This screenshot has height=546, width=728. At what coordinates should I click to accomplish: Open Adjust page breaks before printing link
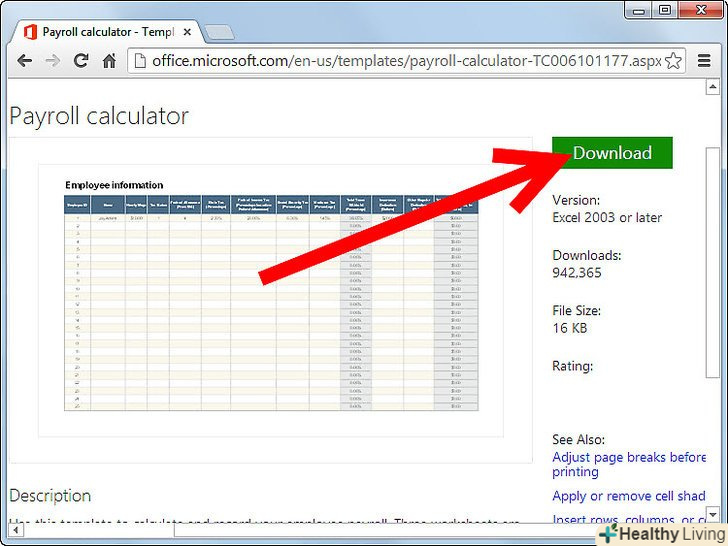click(x=629, y=464)
